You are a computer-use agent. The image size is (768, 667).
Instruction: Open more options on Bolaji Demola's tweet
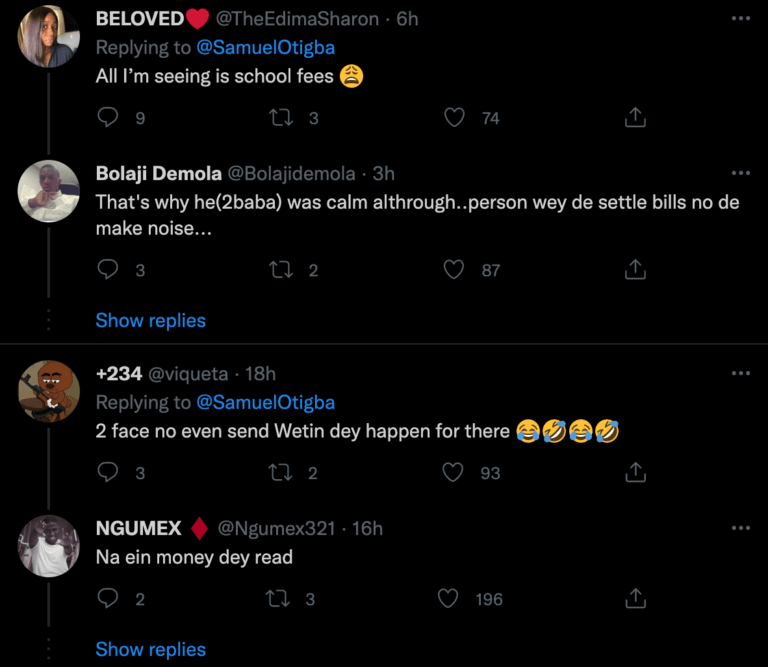tap(740, 173)
